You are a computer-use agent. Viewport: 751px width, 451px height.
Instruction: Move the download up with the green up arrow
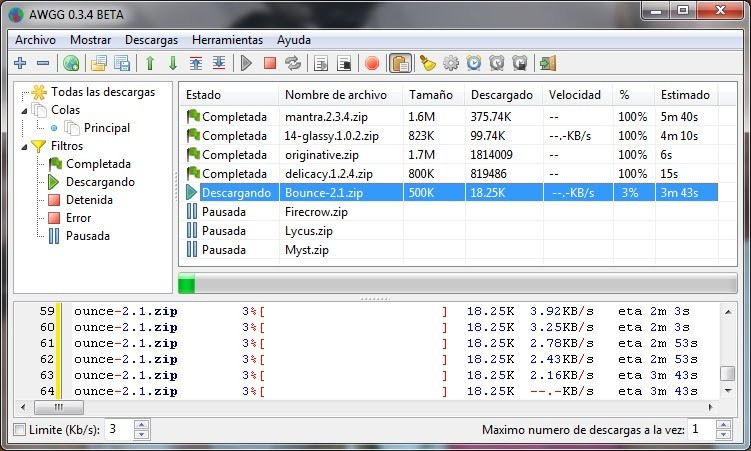(150, 63)
